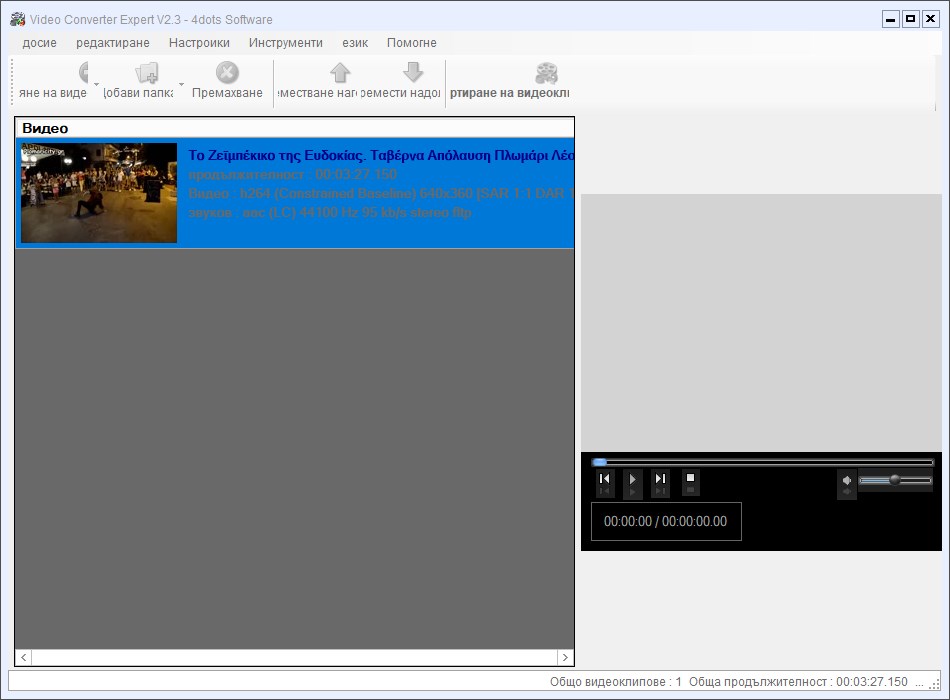This screenshot has height=700, width=950.
Task: Stop playback with the stop button
Action: pos(690,479)
